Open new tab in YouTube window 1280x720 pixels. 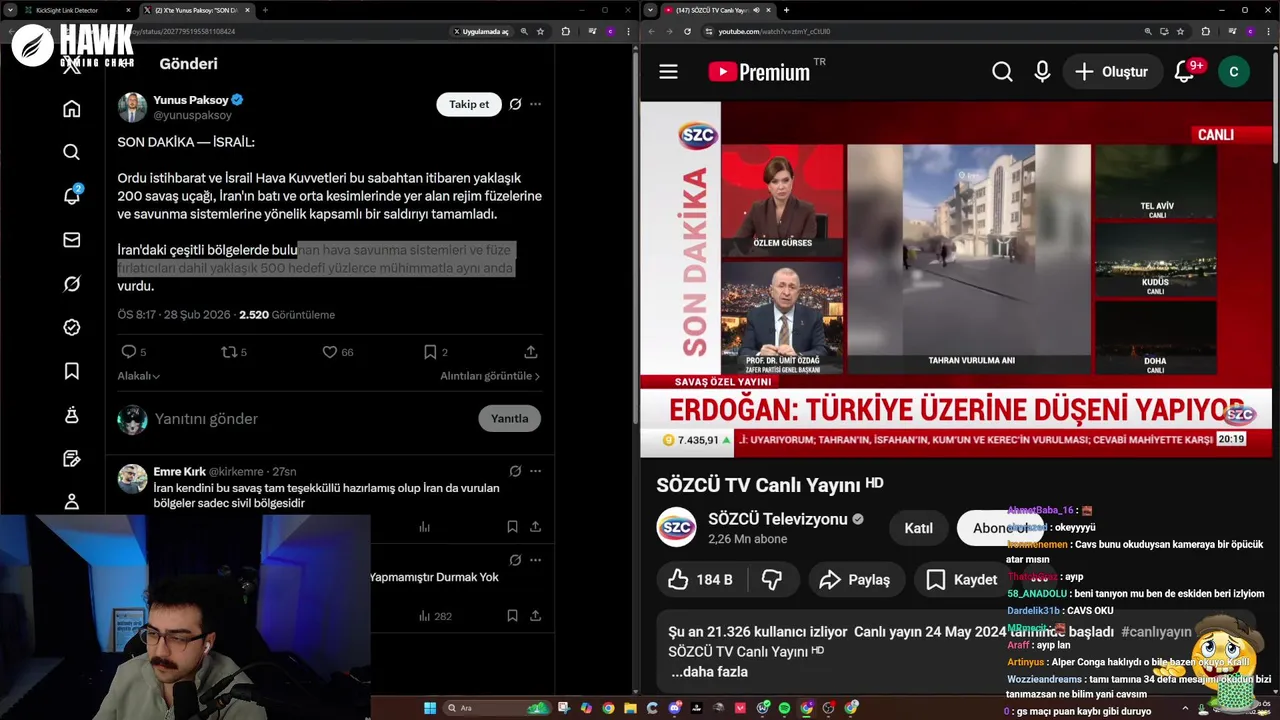point(786,10)
